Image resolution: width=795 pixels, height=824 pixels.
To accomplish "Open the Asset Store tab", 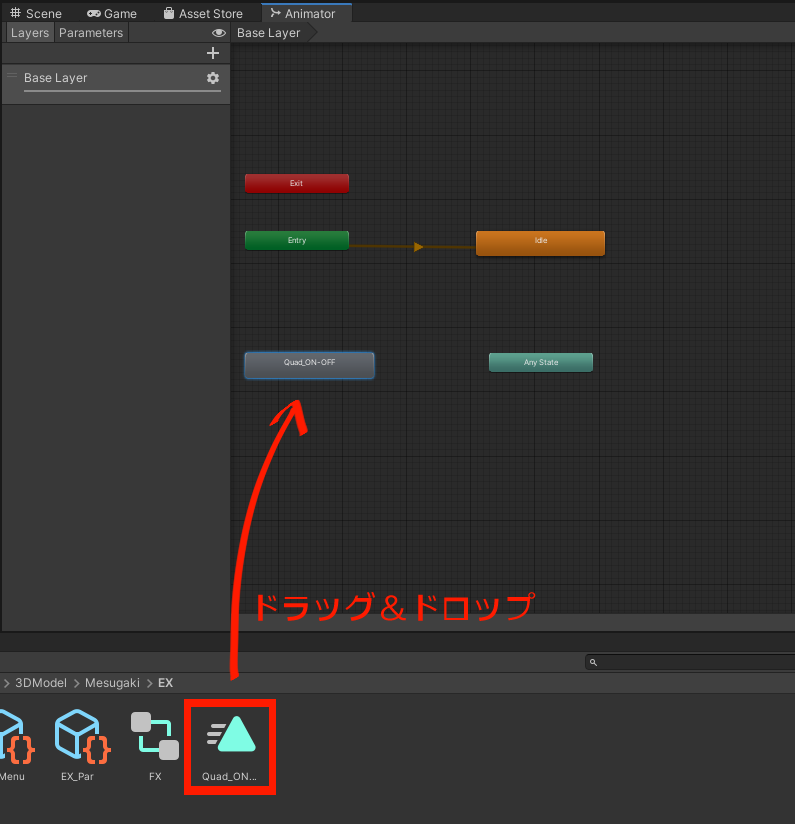I will coord(202,14).
